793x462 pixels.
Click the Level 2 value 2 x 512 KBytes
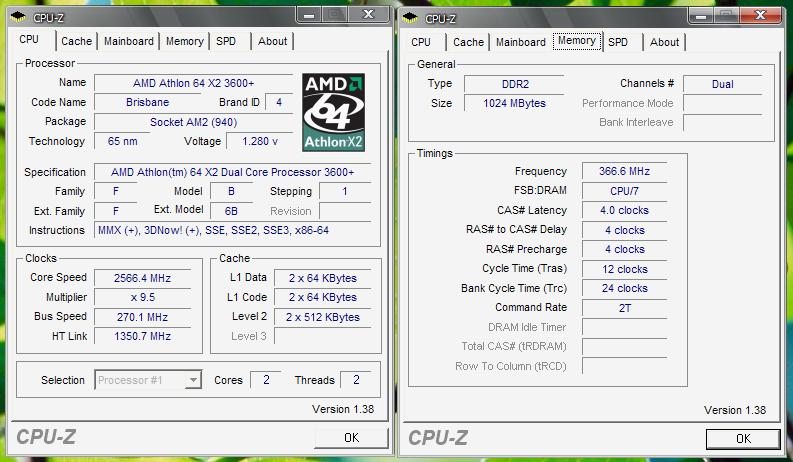(x=323, y=317)
